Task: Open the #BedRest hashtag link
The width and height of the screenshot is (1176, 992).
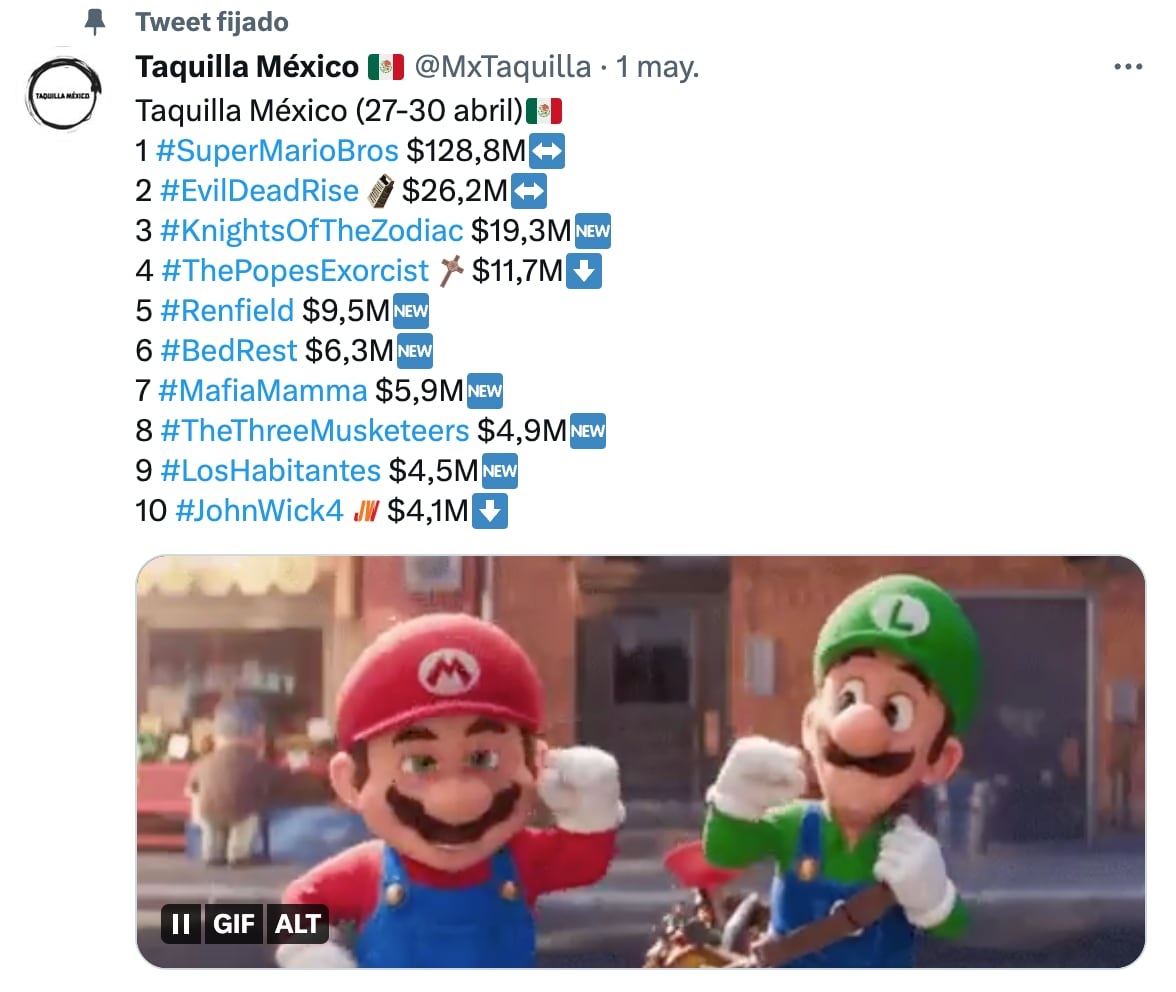Action: 228,351
